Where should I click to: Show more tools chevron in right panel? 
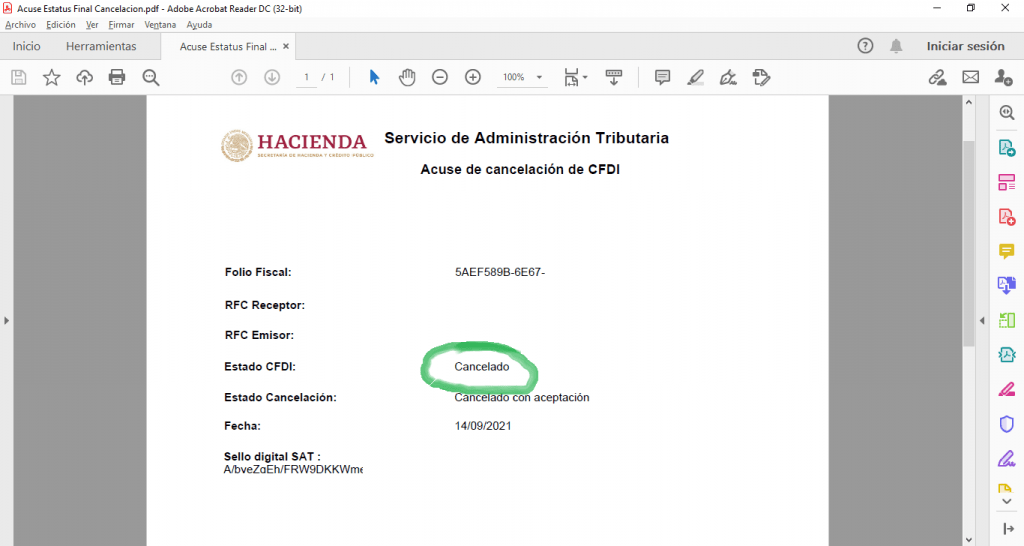1007,502
